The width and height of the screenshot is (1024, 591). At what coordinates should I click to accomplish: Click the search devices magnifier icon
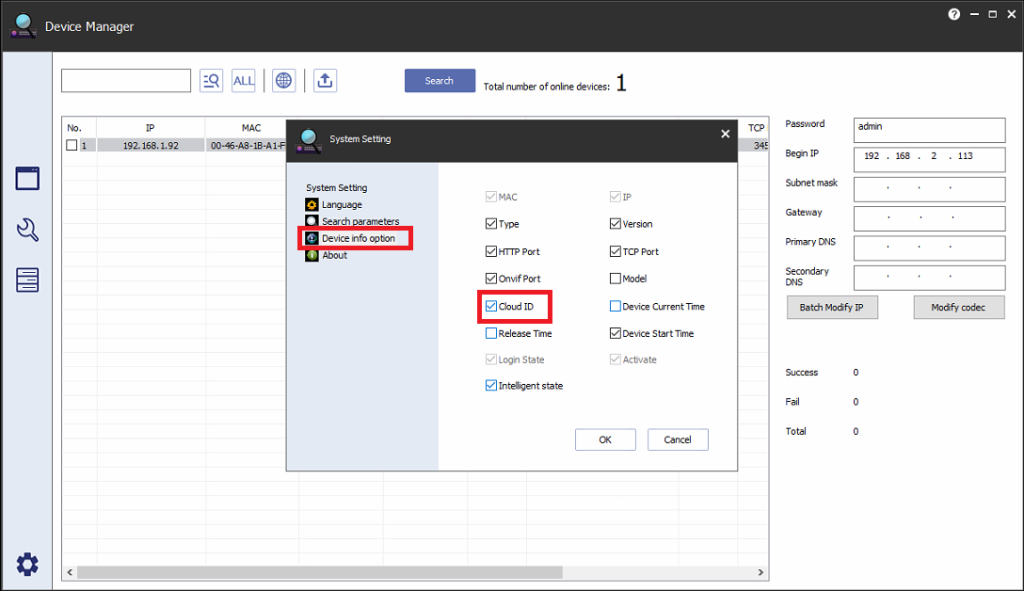211,81
